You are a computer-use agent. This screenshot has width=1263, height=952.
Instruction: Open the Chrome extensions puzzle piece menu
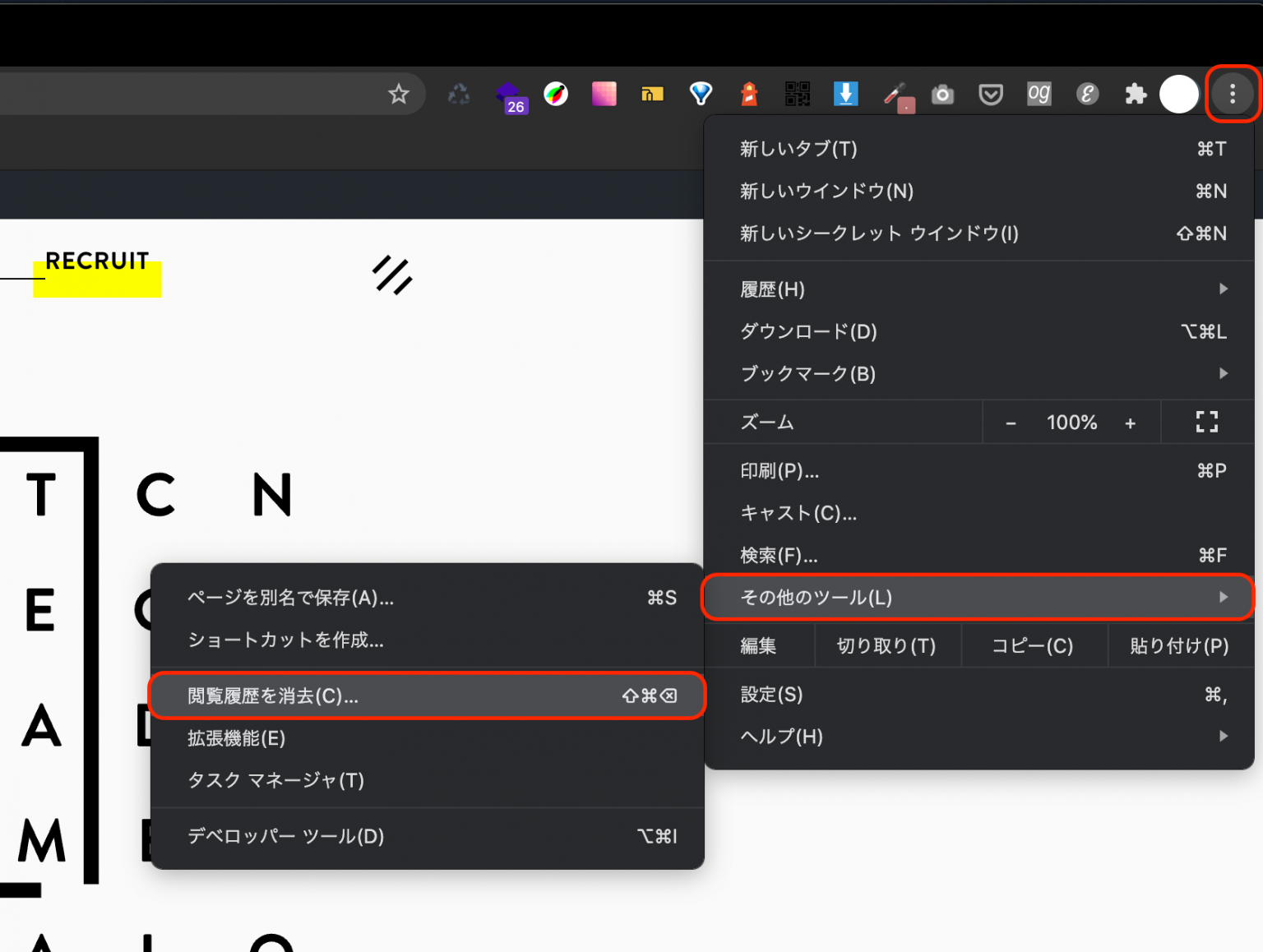coord(1136,94)
